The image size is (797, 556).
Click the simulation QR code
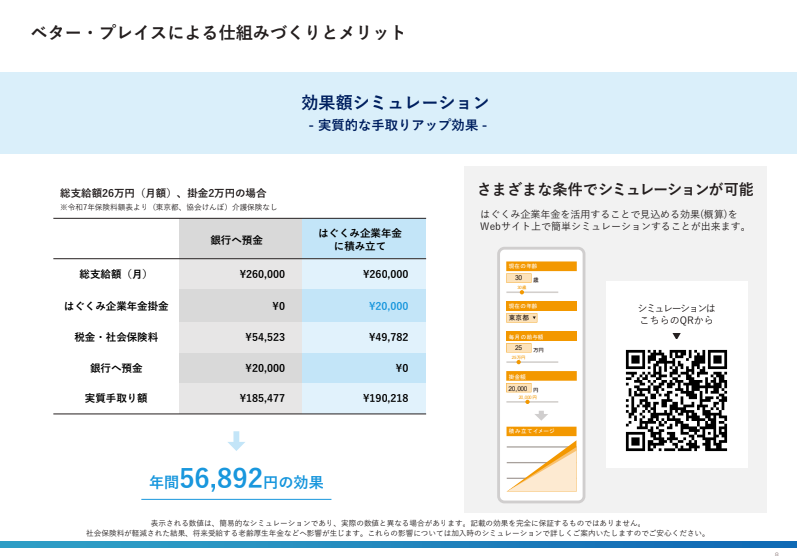676,400
